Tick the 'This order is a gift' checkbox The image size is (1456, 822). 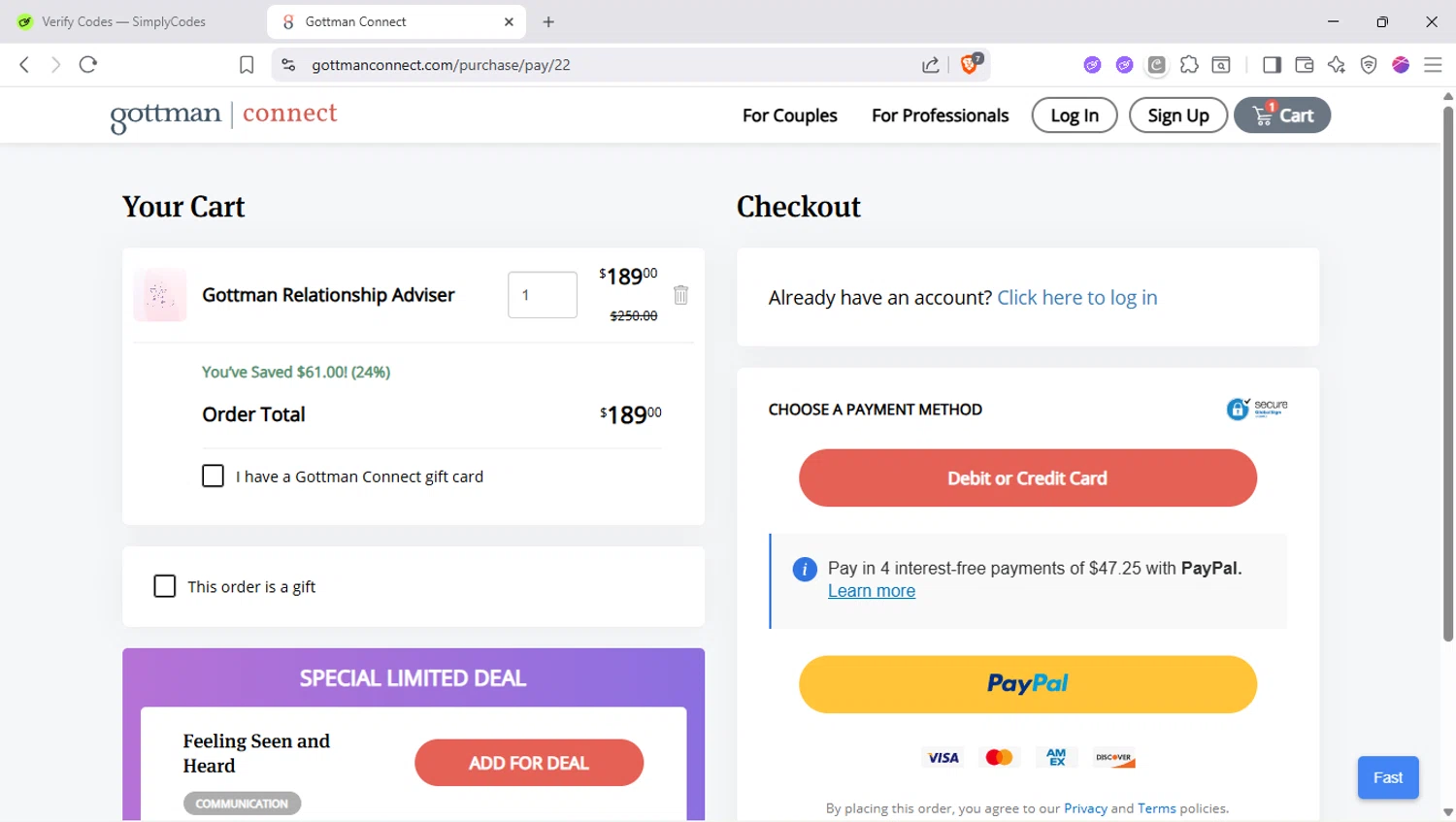tap(165, 586)
